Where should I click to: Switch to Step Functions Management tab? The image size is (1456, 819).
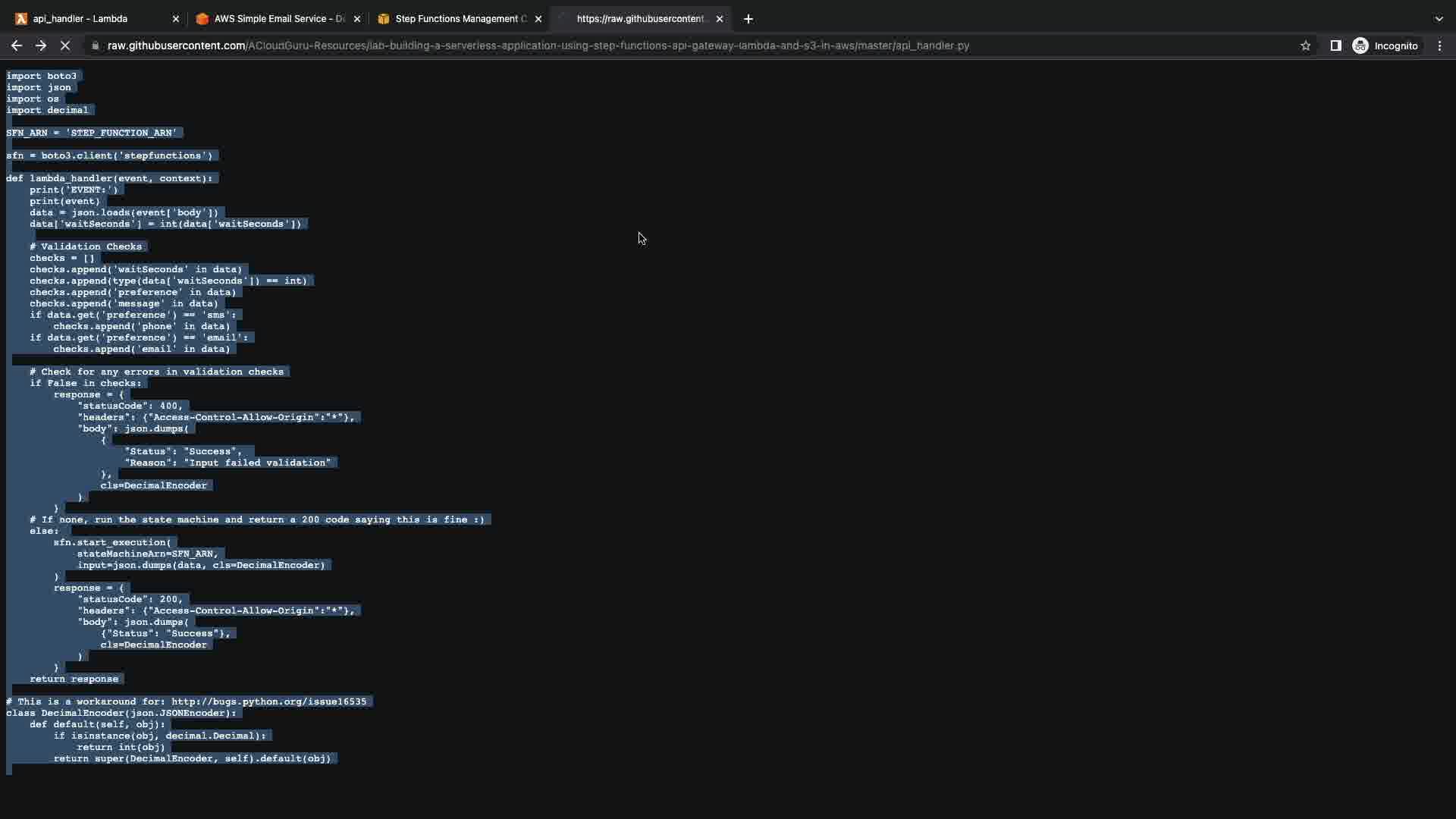(x=459, y=19)
